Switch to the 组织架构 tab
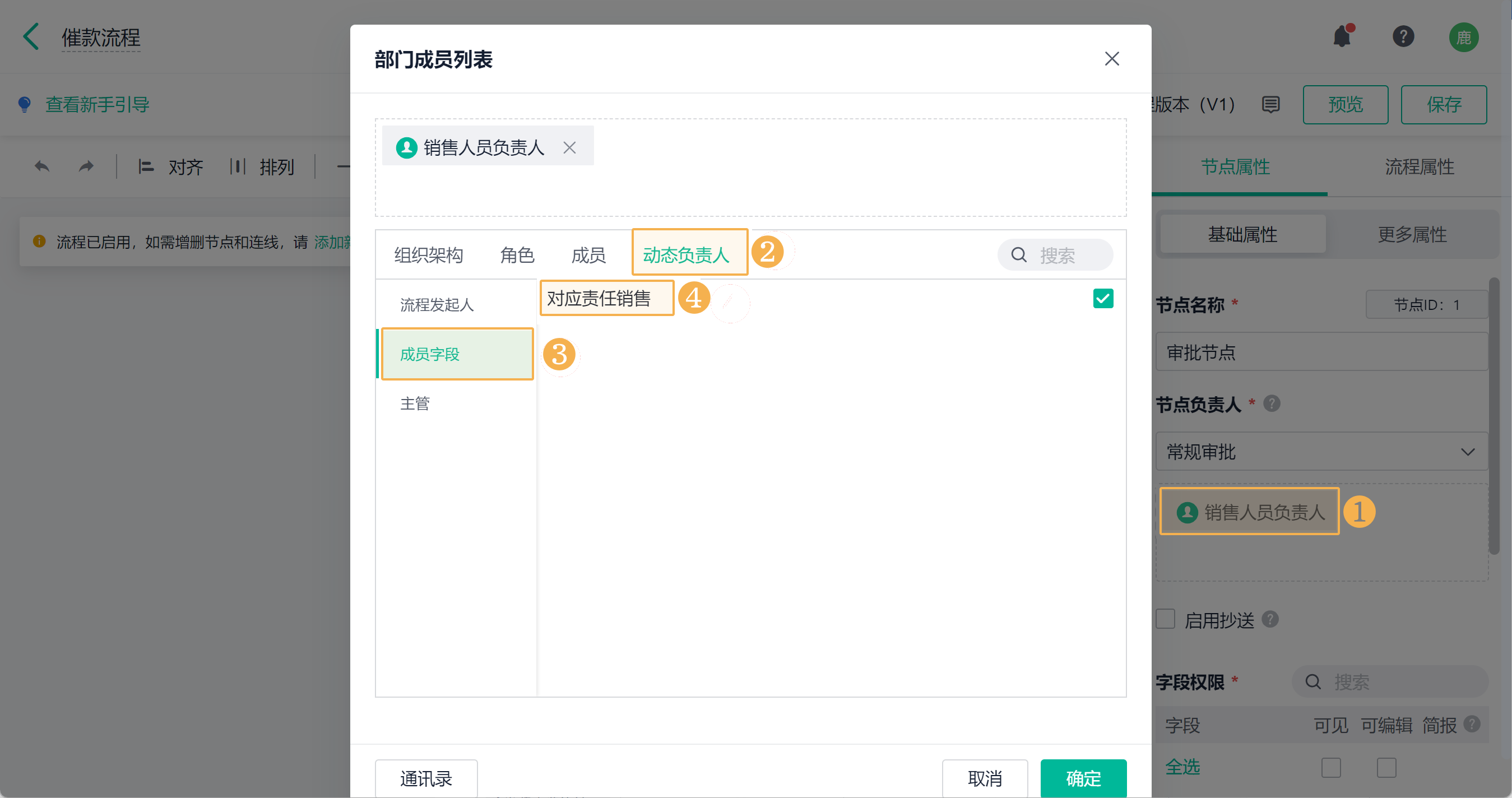The height and width of the screenshot is (798, 1512). (429, 255)
